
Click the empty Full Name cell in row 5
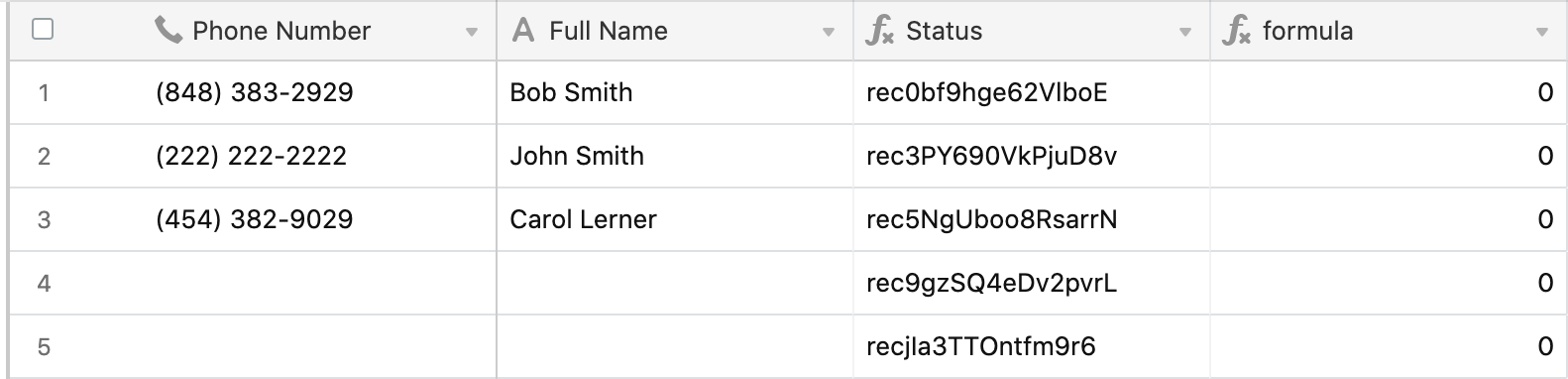pos(675,346)
